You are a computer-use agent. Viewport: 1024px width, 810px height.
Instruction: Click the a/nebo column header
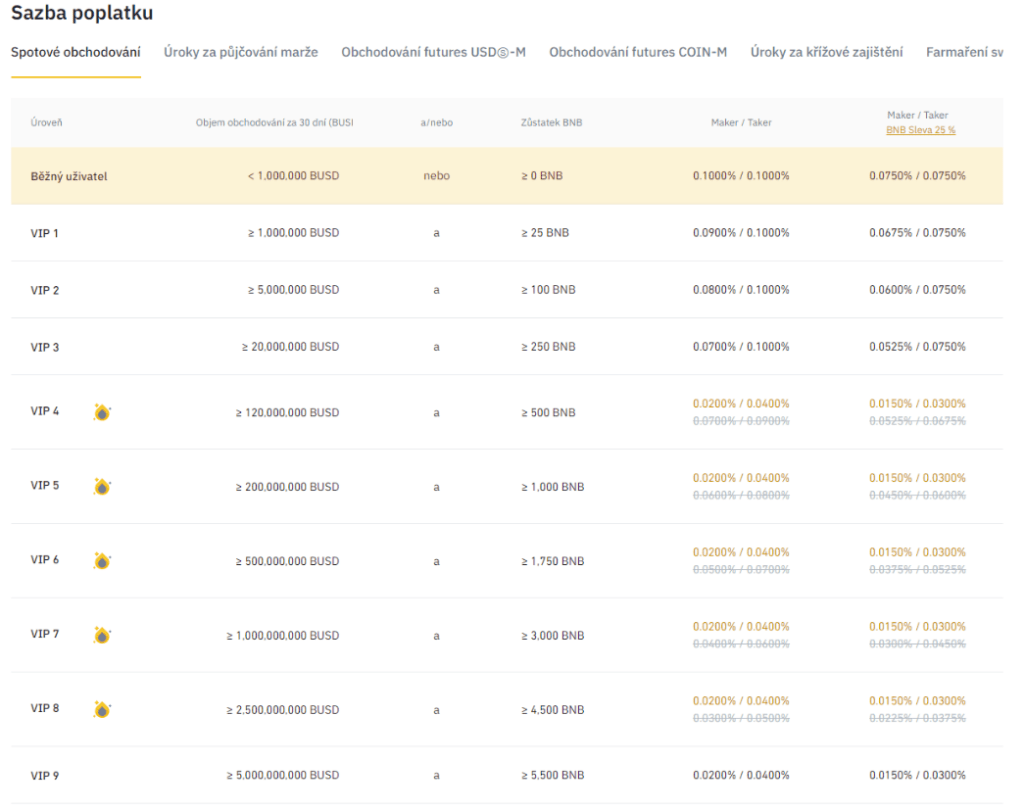436,123
